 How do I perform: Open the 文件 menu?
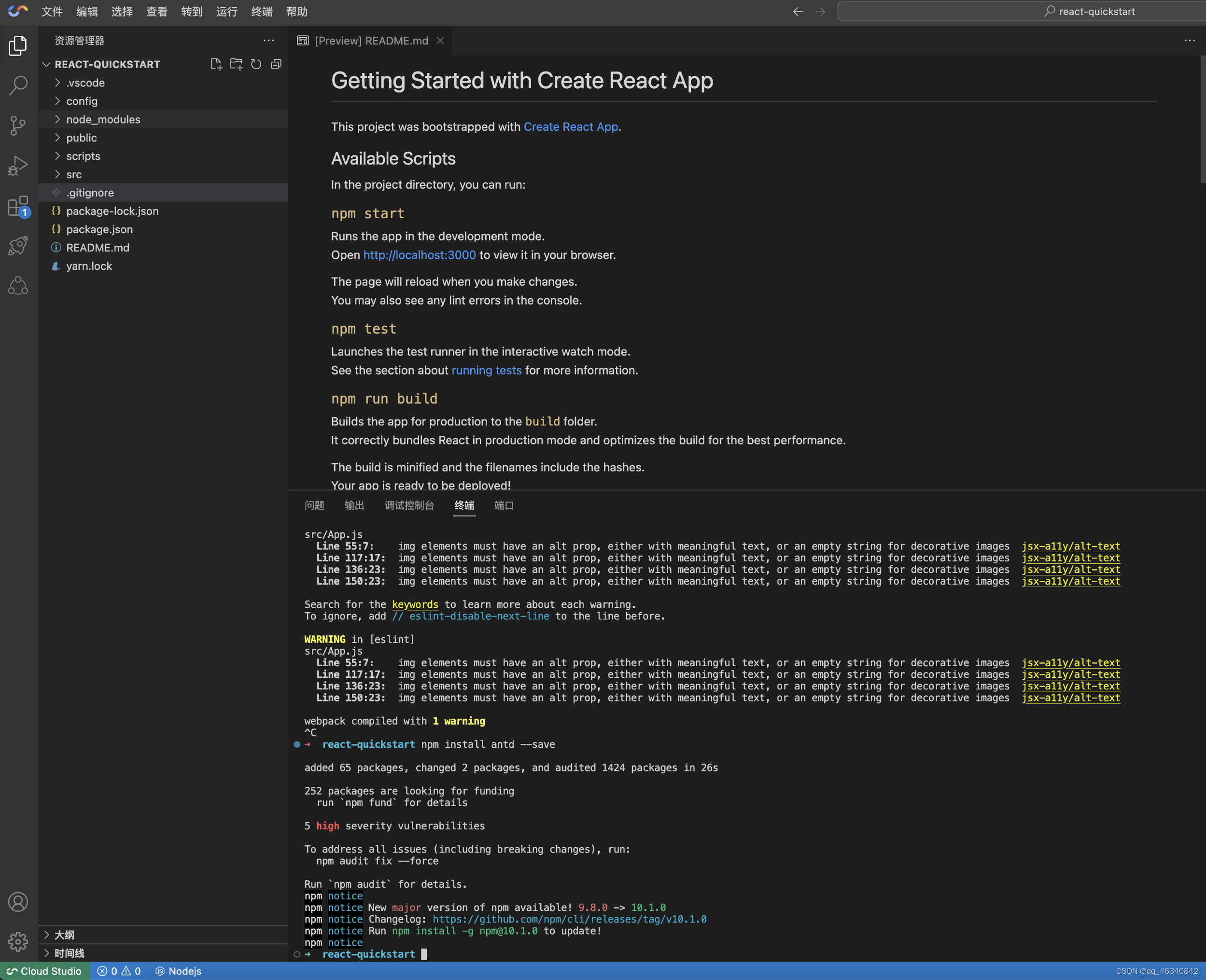52,11
